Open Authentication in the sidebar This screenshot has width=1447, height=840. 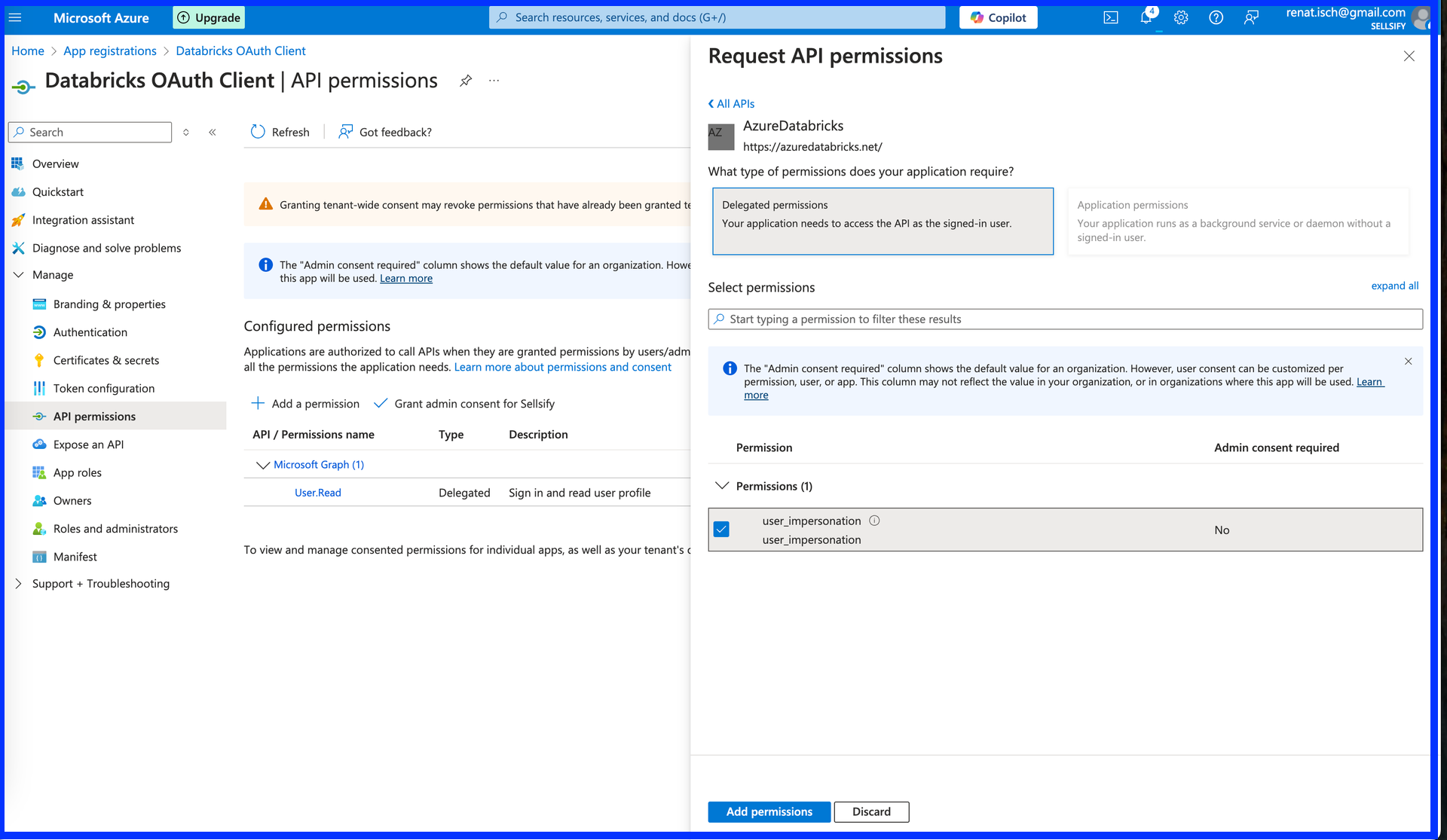(90, 332)
